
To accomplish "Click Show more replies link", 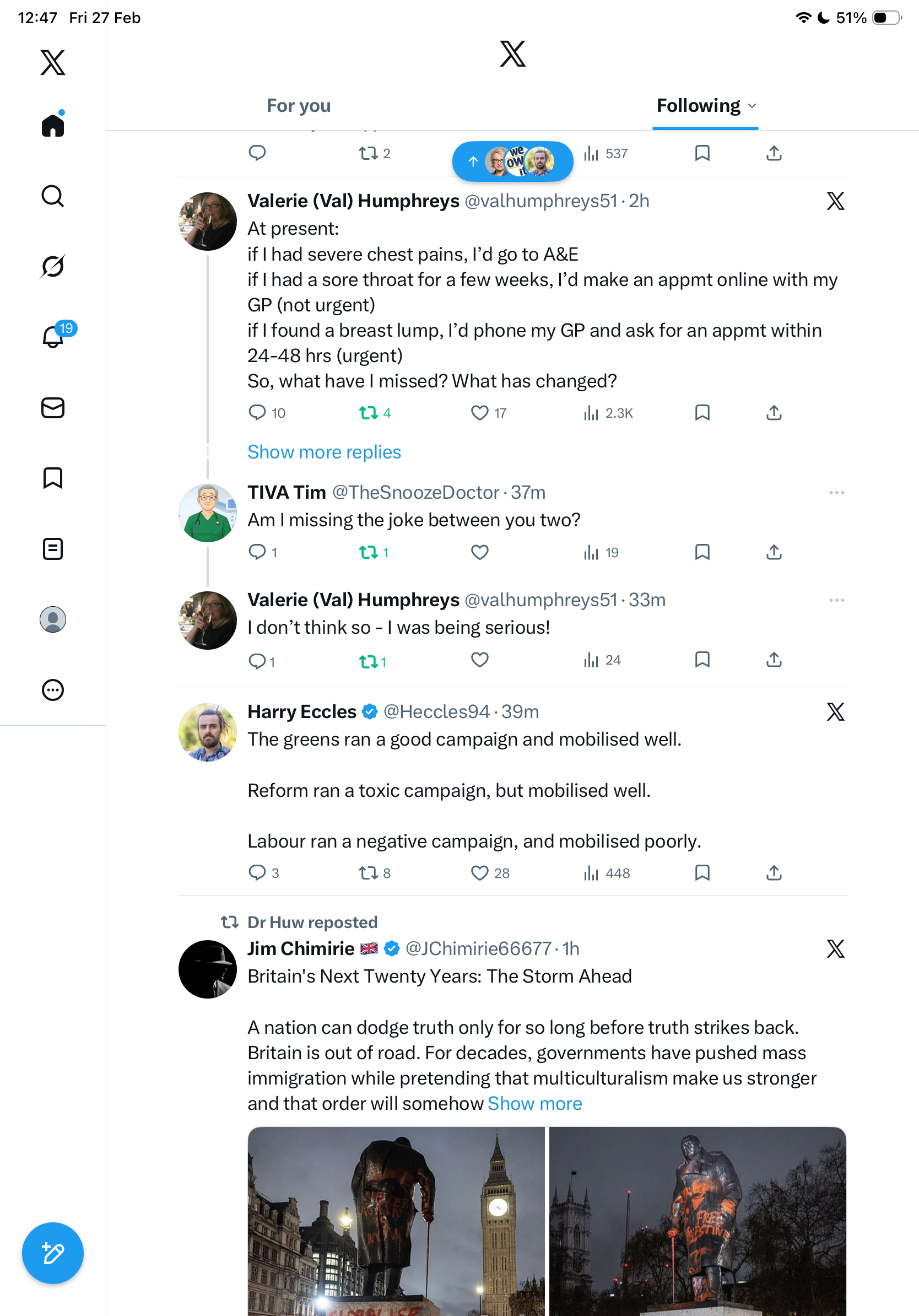I will 325,452.
